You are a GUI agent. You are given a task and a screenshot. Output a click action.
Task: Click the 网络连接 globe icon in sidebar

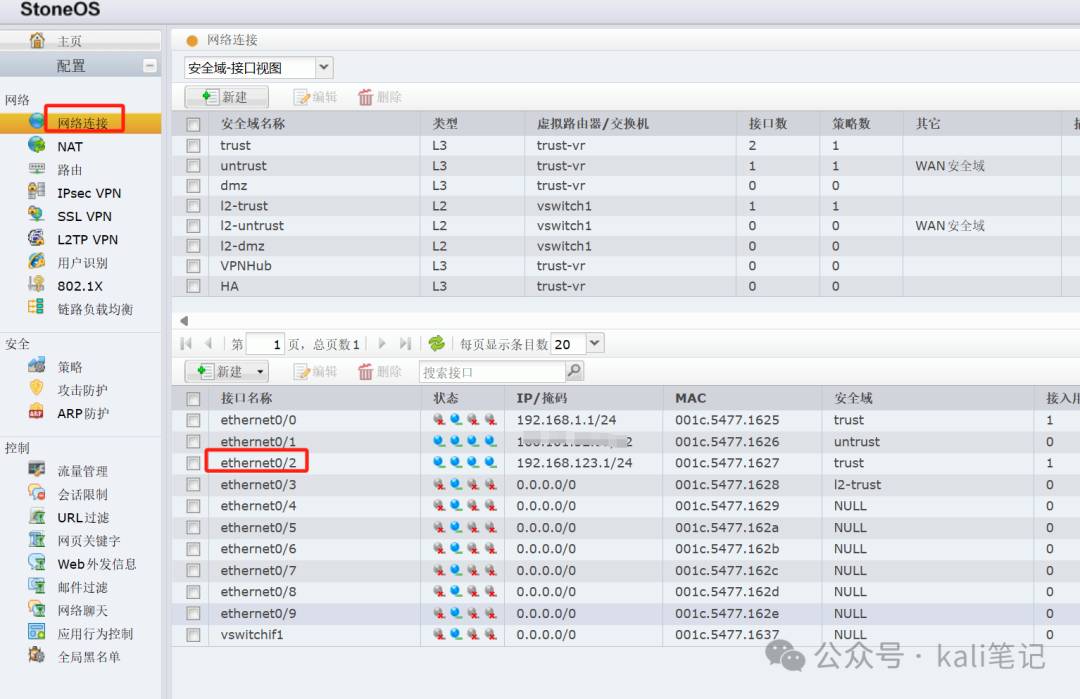(x=37, y=122)
